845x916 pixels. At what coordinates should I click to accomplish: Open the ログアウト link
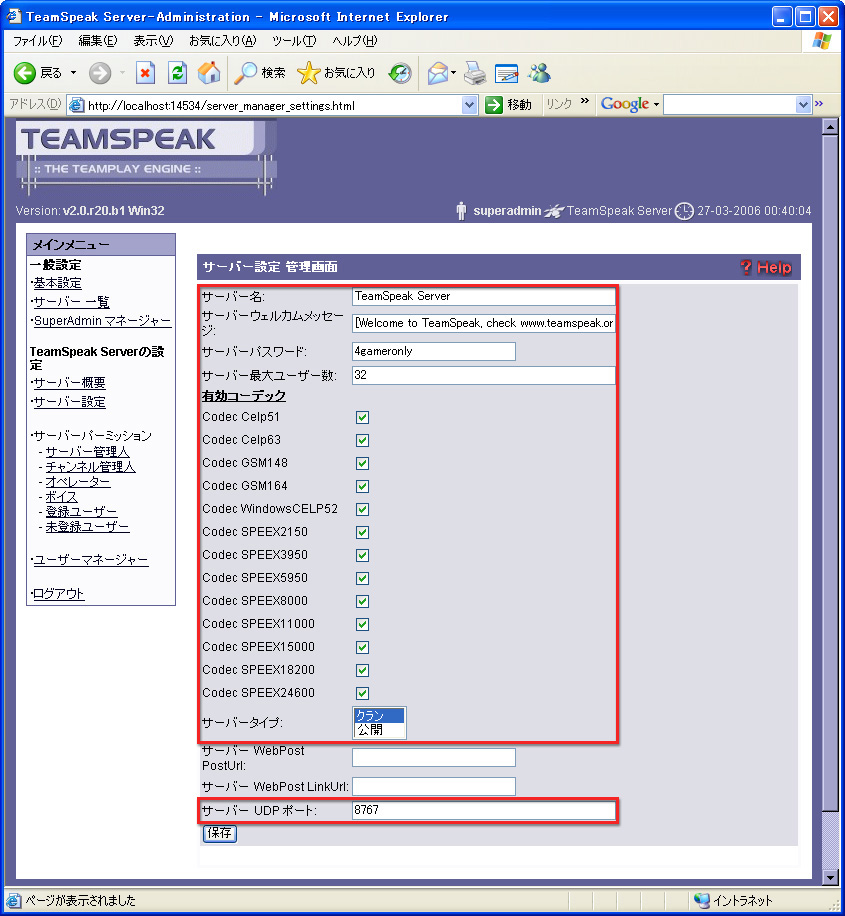pos(58,594)
